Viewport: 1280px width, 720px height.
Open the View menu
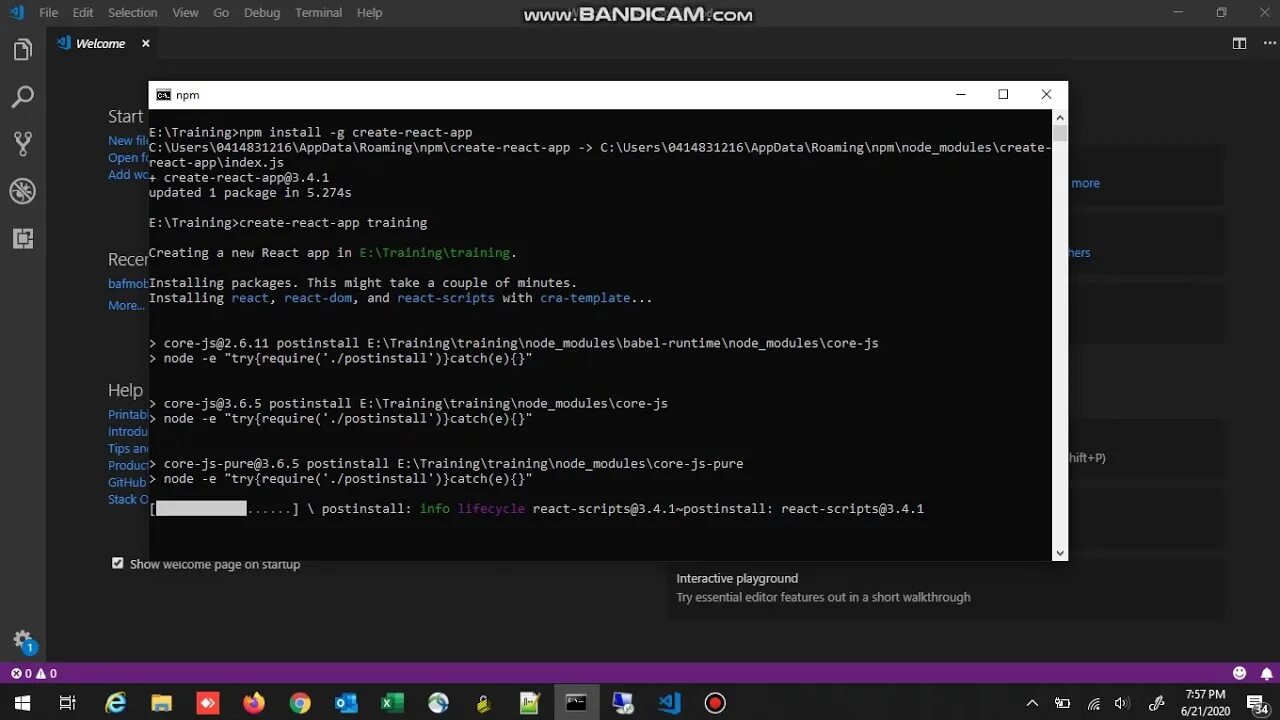click(185, 12)
